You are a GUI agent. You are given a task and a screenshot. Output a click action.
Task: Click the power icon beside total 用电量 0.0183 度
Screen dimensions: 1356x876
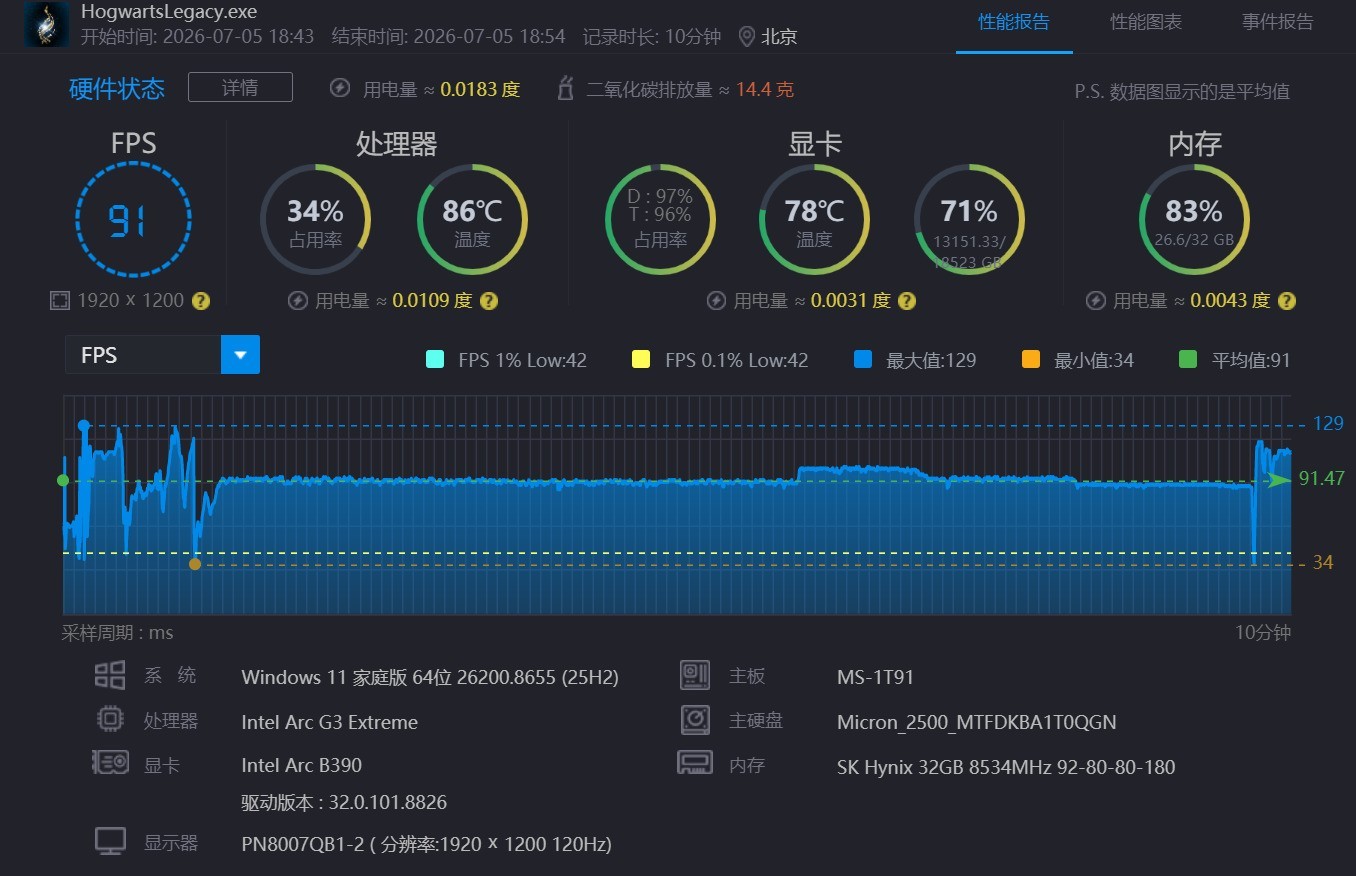(340, 88)
